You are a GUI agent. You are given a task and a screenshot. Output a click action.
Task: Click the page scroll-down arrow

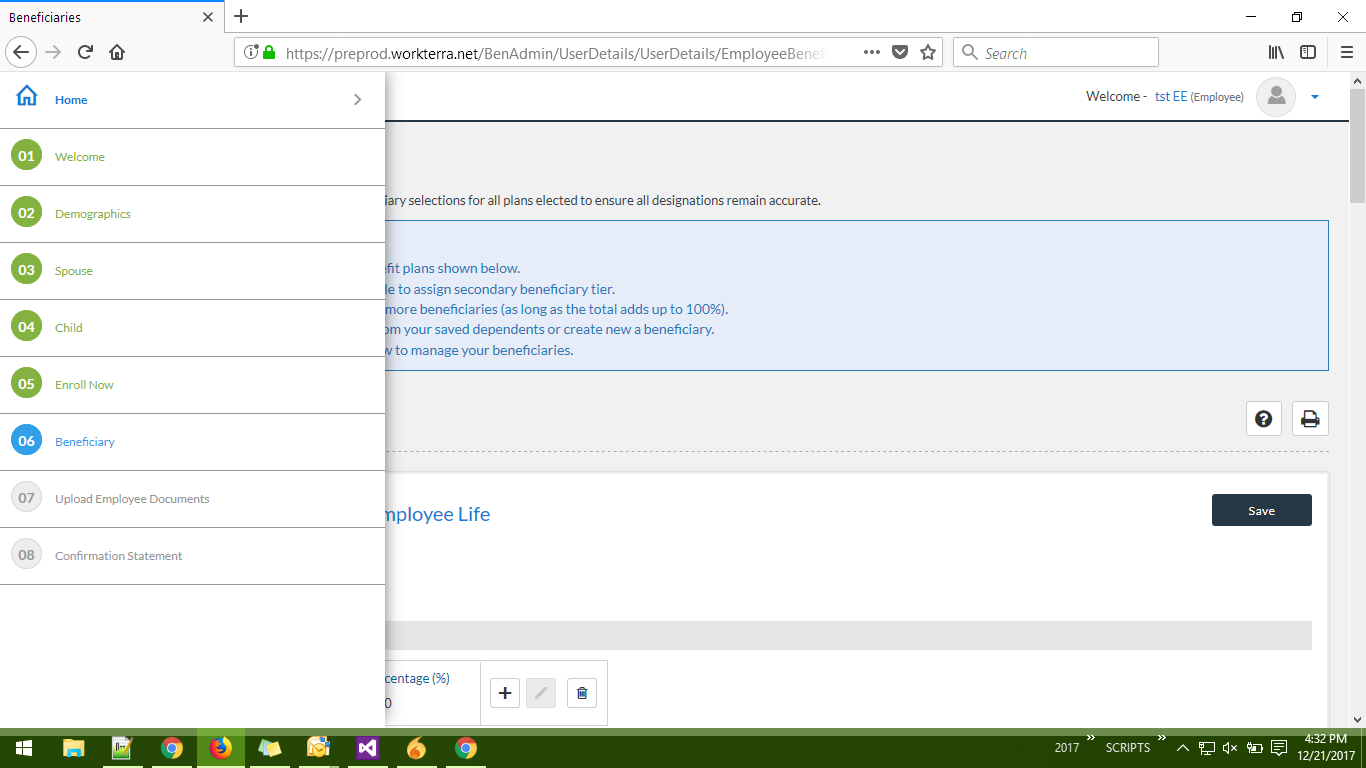1357,719
